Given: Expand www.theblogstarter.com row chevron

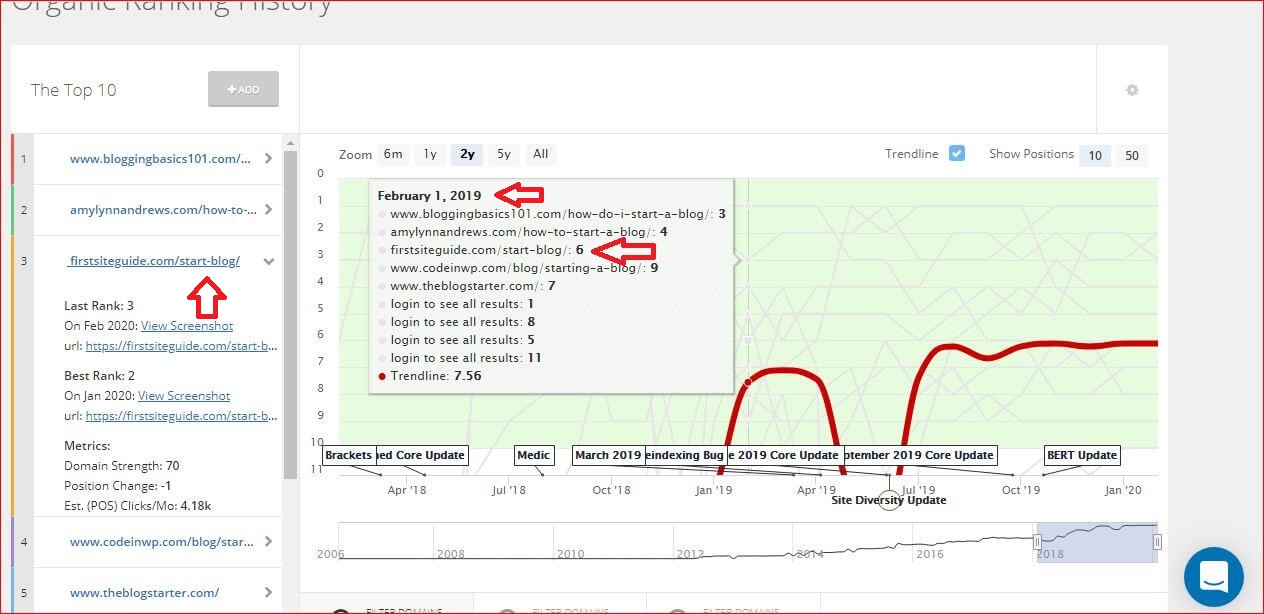Looking at the screenshot, I should [x=268, y=593].
